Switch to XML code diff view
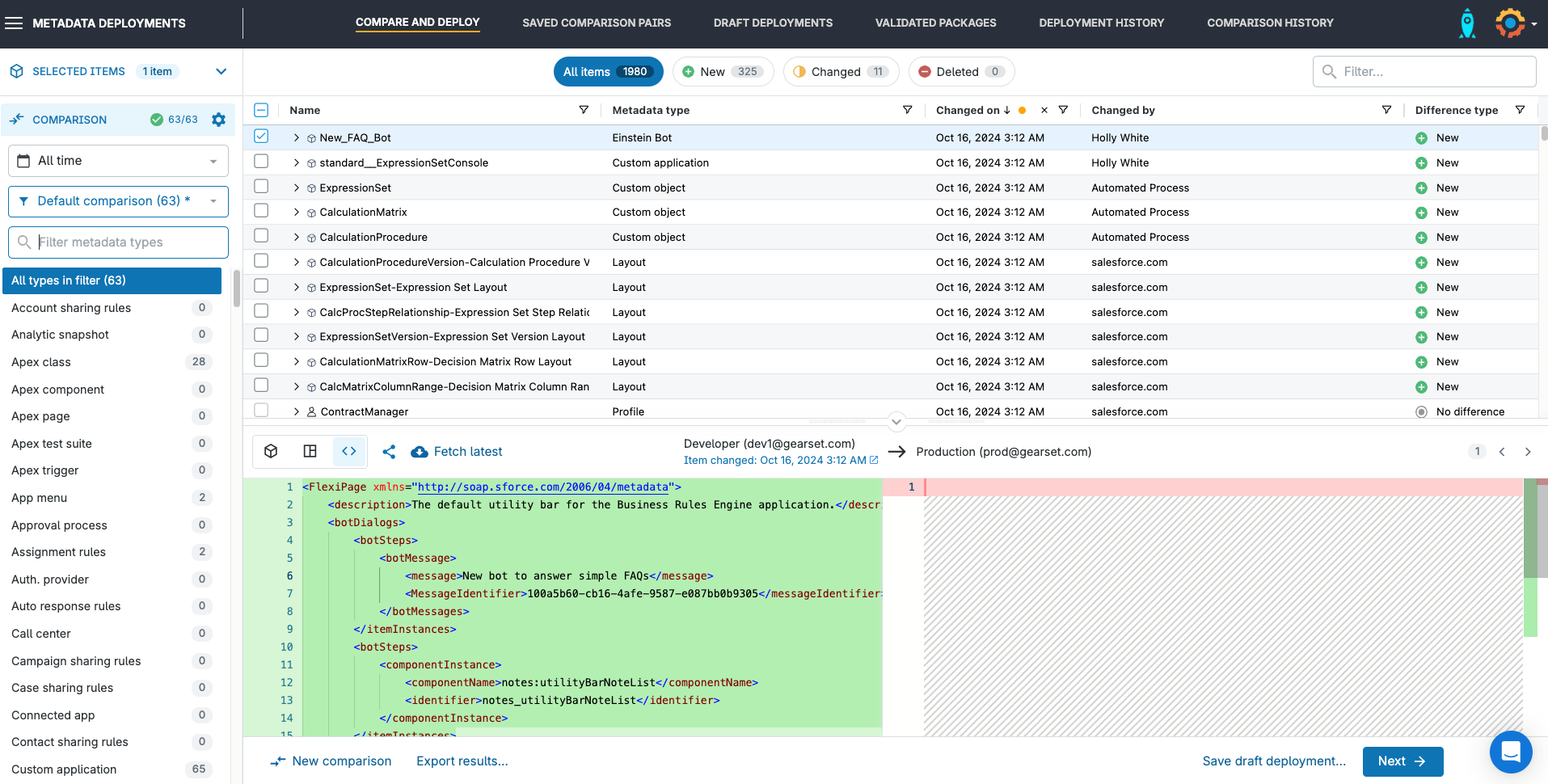The width and height of the screenshot is (1548, 784). click(349, 452)
